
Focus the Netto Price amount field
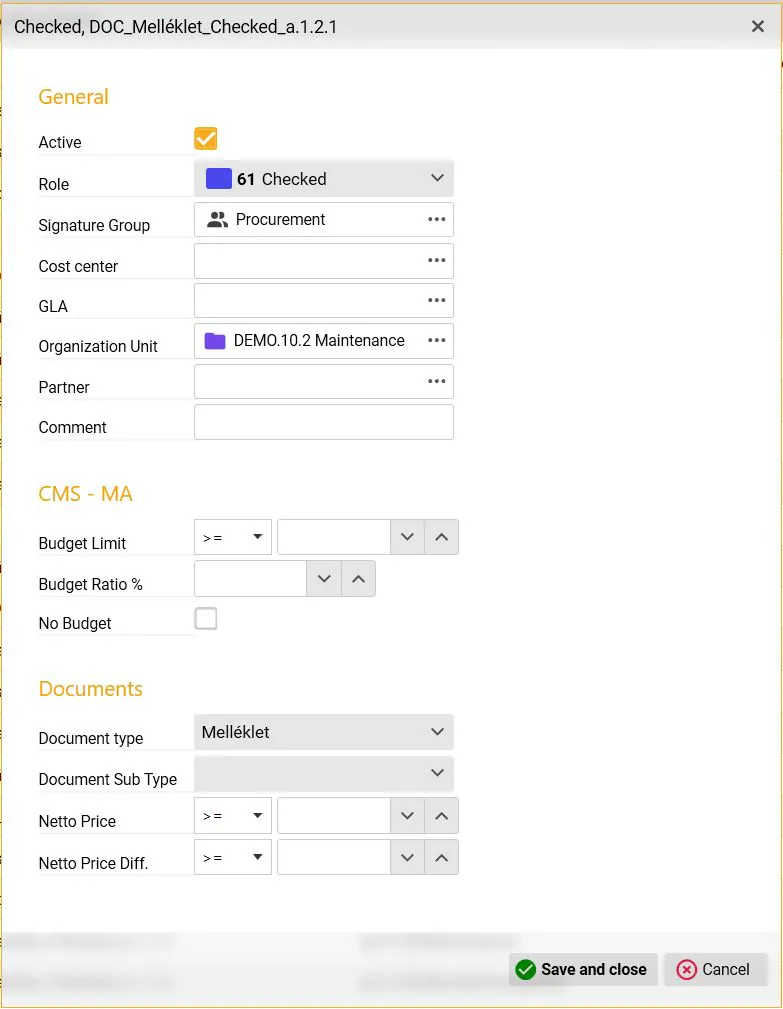334,815
